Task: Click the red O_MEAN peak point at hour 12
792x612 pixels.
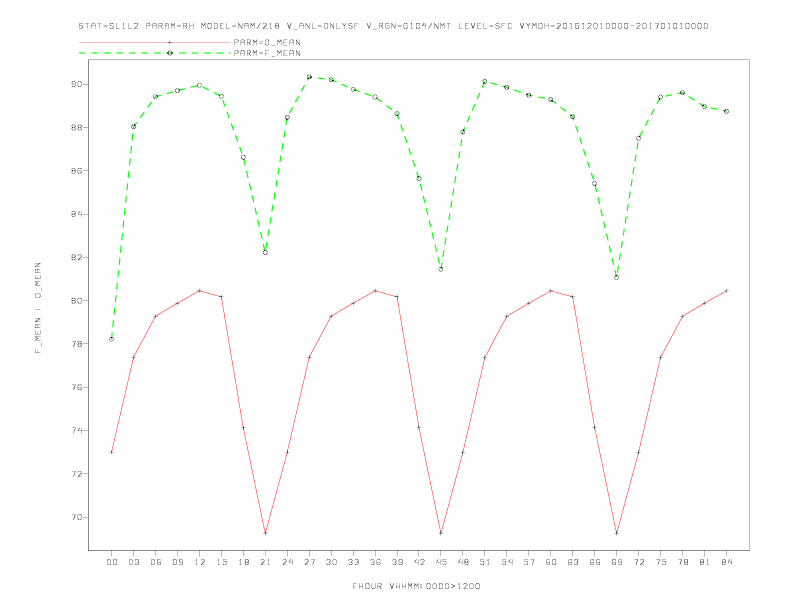Action: 200,291
